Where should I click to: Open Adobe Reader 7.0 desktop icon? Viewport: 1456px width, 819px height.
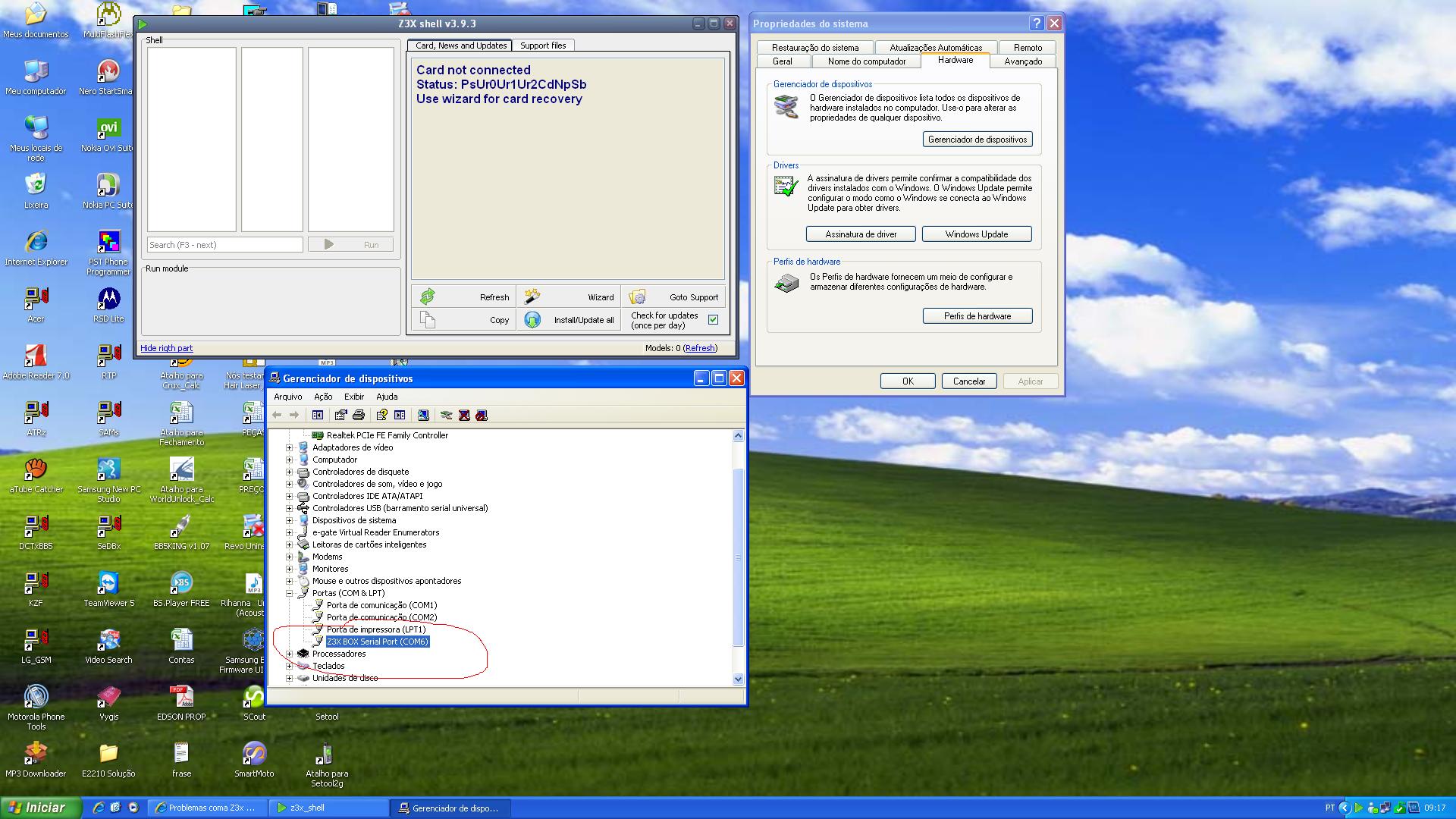36,362
